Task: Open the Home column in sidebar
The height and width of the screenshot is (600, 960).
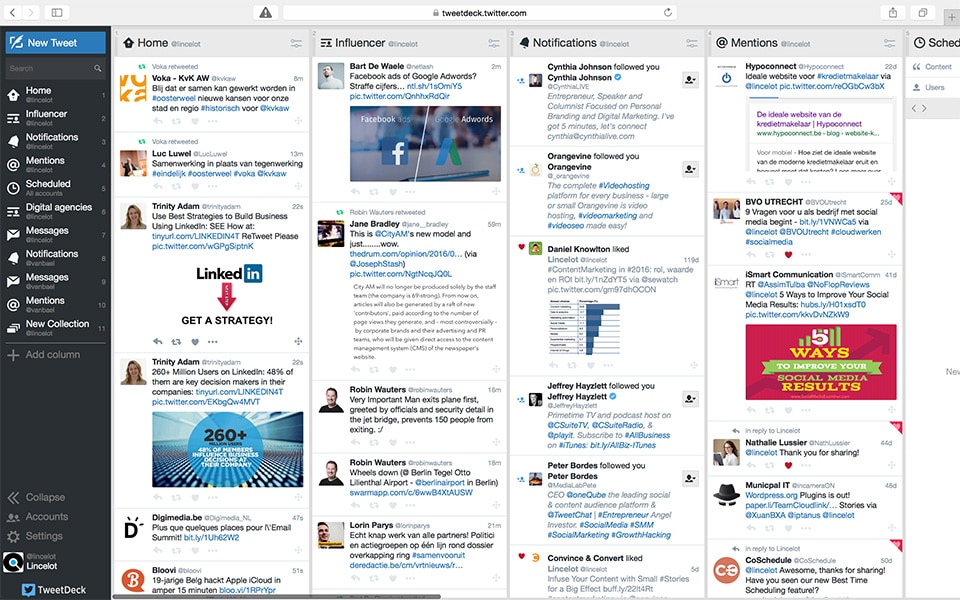Action: click(55, 94)
